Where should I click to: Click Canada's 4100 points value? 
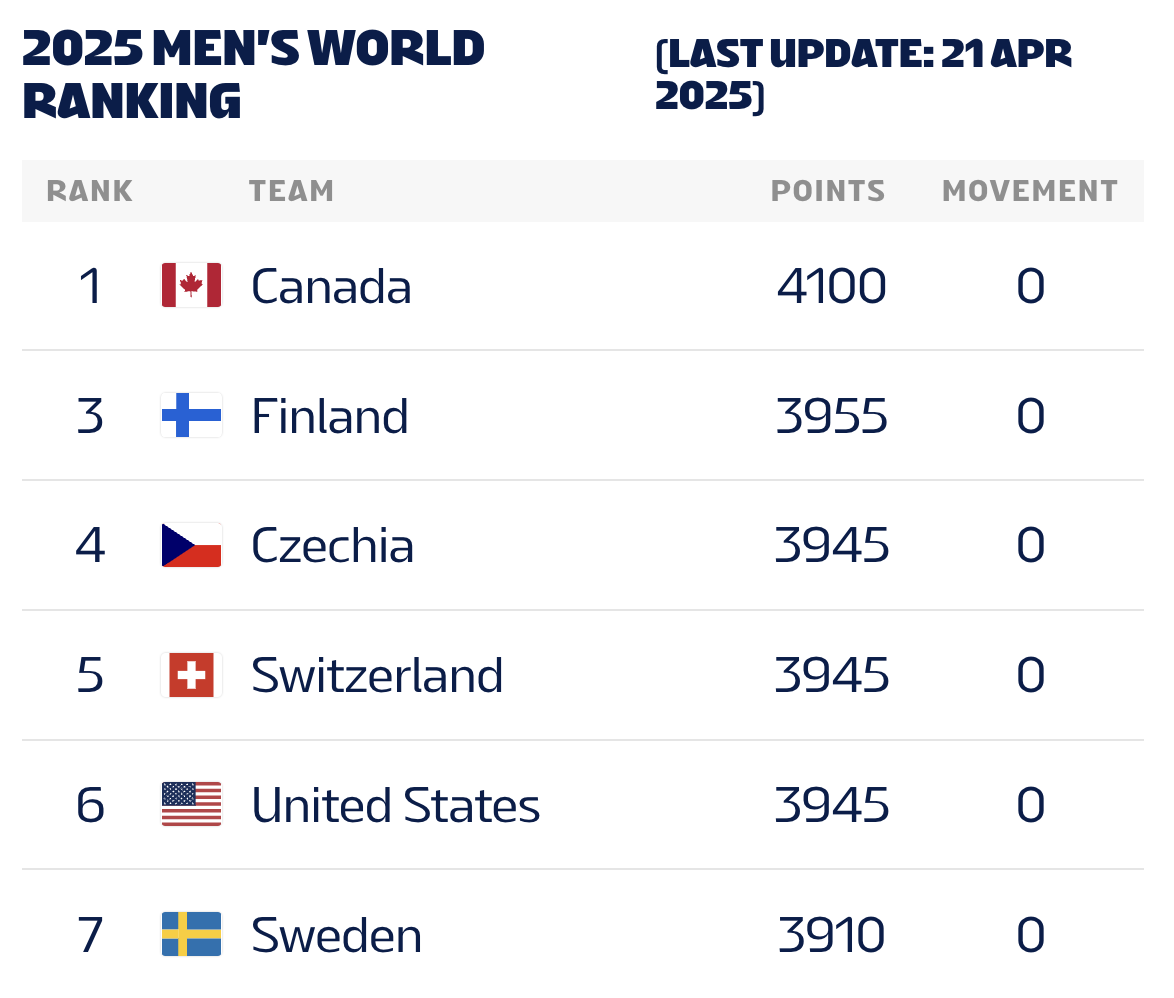click(831, 287)
